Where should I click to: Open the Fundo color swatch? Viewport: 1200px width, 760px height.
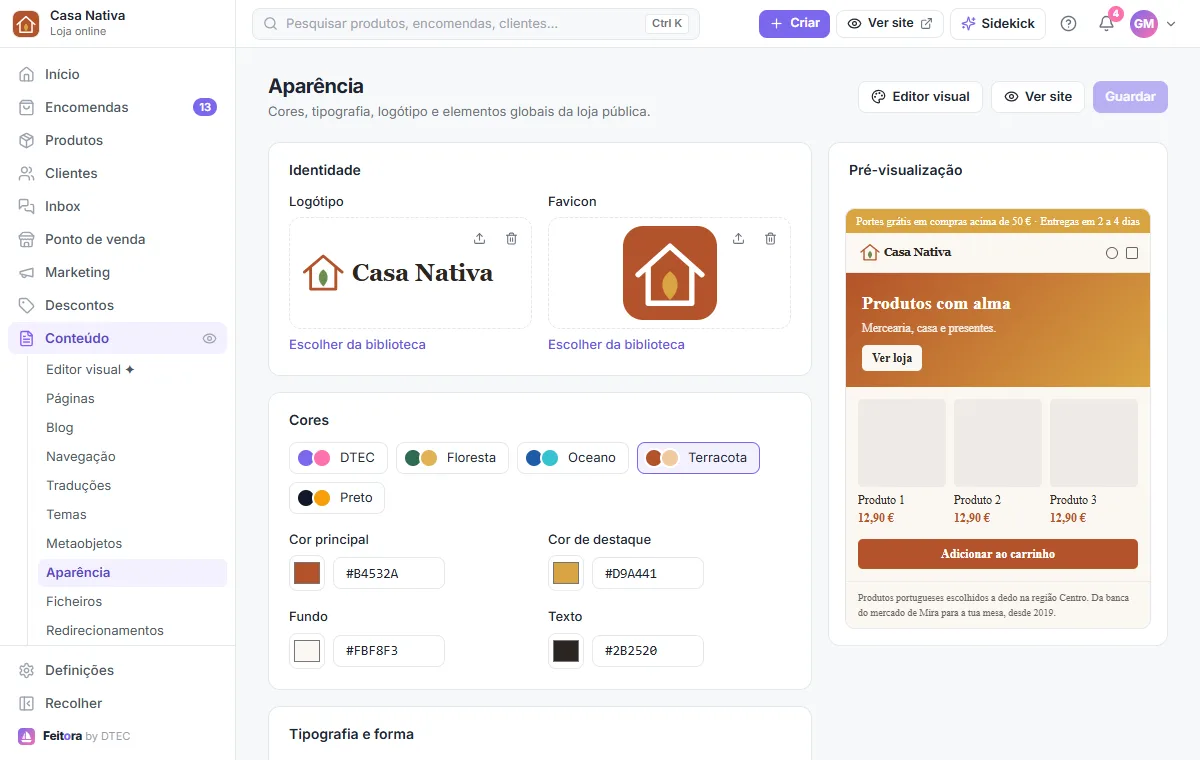tap(307, 650)
